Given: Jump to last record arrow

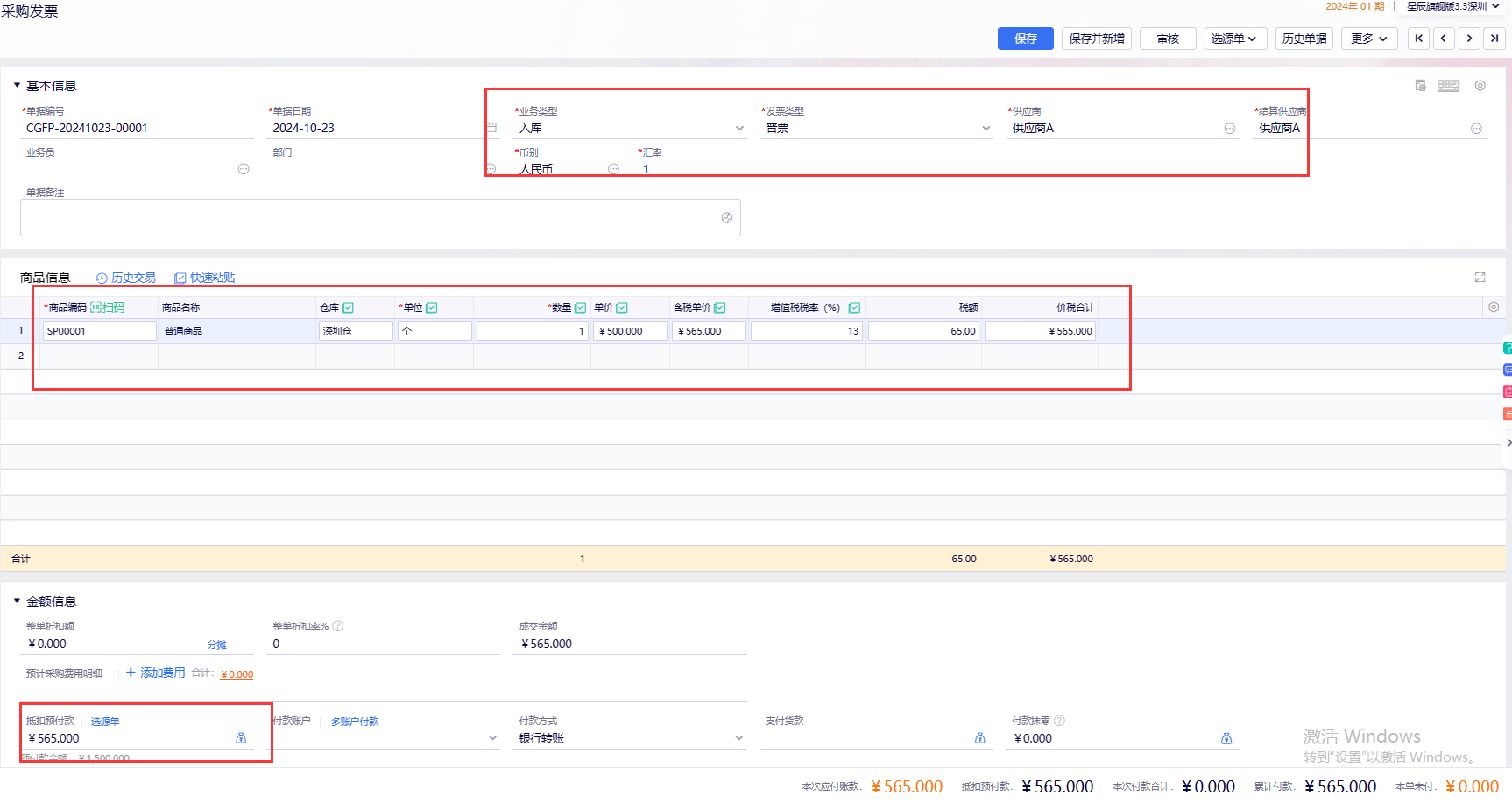Looking at the screenshot, I should pos(1494,39).
